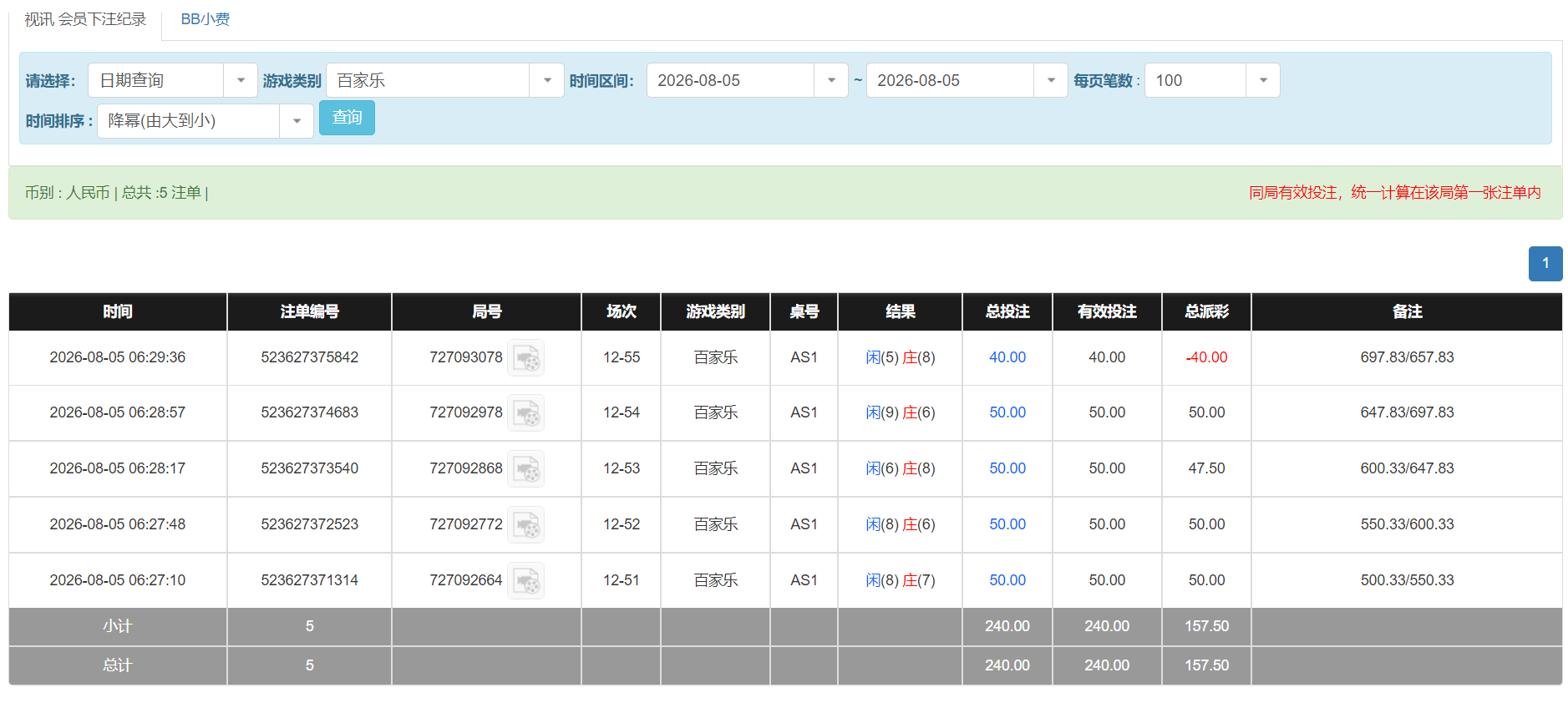Click timestamp 2026-08-05 06:28:17
The height and width of the screenshot is (708, 1568).
(118, 468)
